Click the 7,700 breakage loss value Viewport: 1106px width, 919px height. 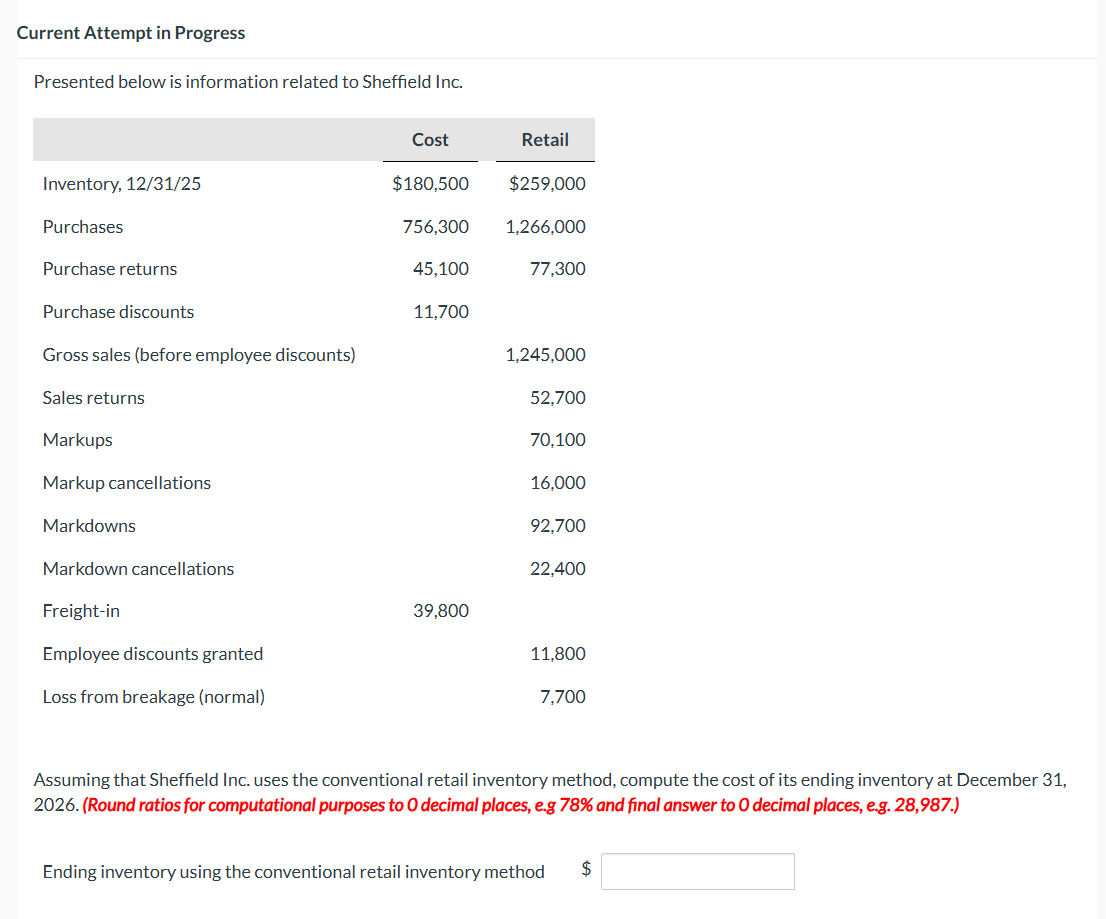pos(563,697)
